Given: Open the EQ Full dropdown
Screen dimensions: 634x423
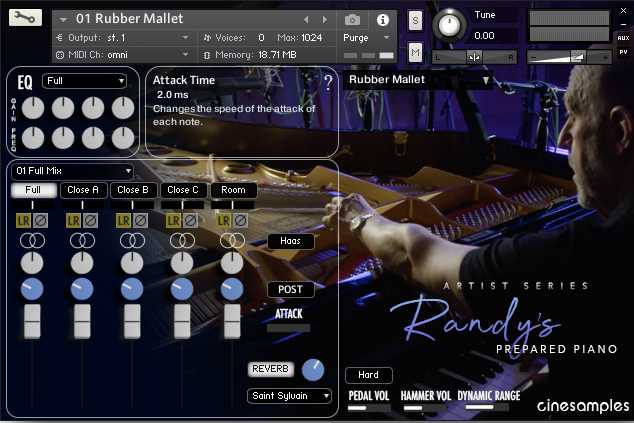Looking at the screenshot, I should pyautogui.click(x=85, y=81).
